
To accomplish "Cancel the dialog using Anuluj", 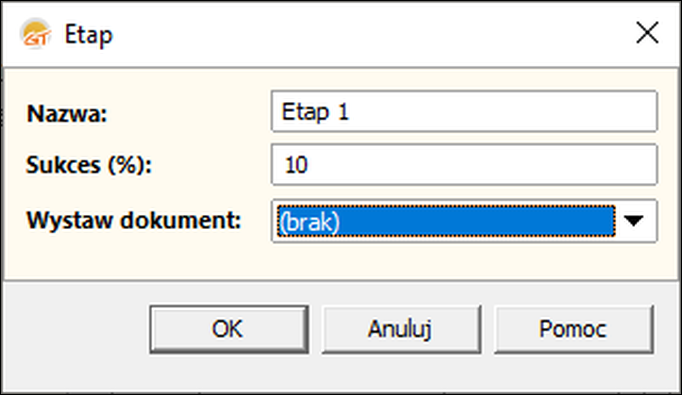I will (x=401, y=329).
